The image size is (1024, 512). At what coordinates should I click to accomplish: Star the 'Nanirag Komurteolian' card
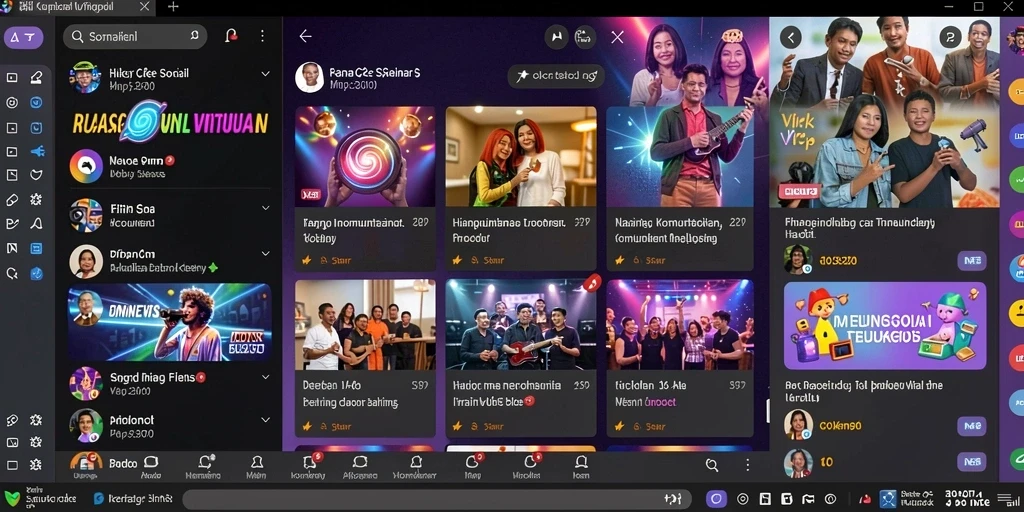pos(619,261)
